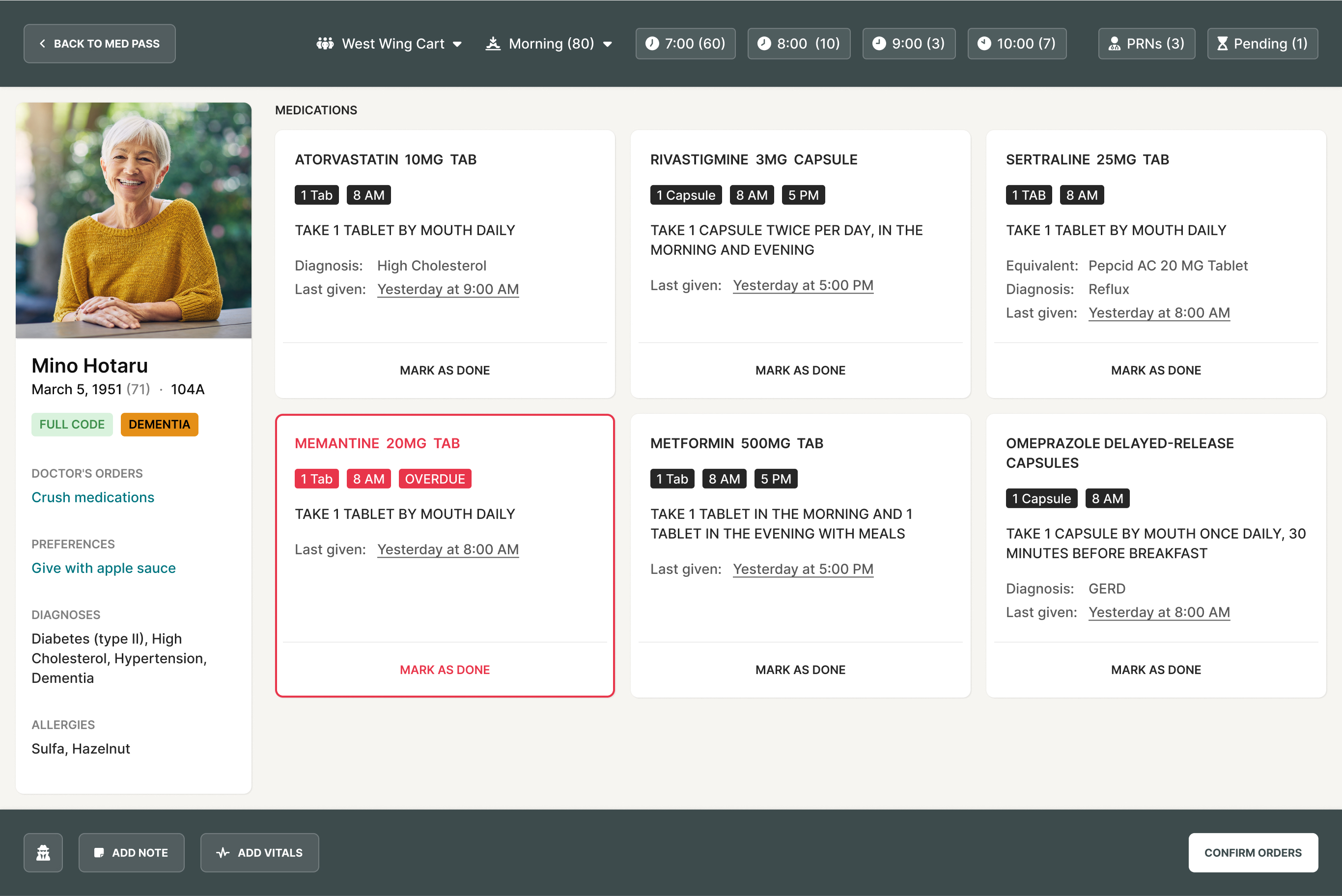1342x896 pixels.
Task: Click the hourglass icon on the Pending tab
Action: (x=1223, y=43)
